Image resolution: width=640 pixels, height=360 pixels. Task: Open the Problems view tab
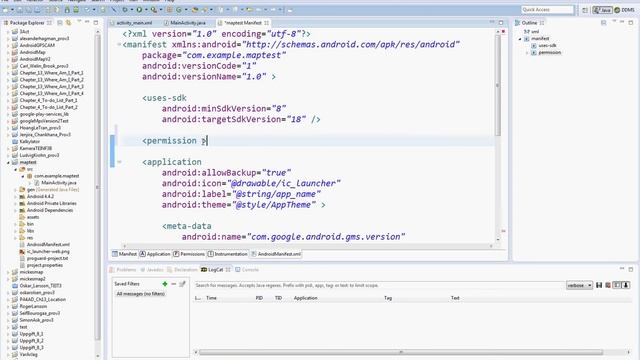point(123,270)
